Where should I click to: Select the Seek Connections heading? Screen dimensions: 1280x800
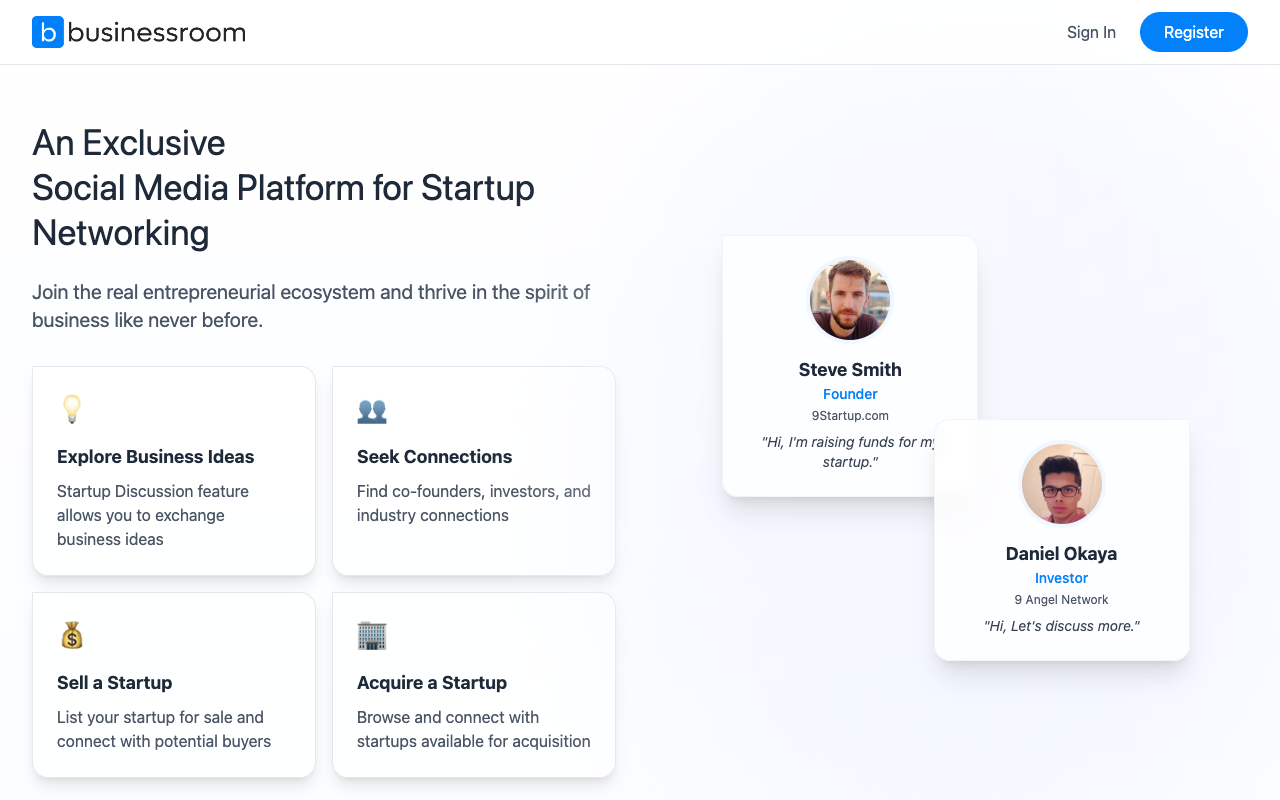tap(434, 457)
